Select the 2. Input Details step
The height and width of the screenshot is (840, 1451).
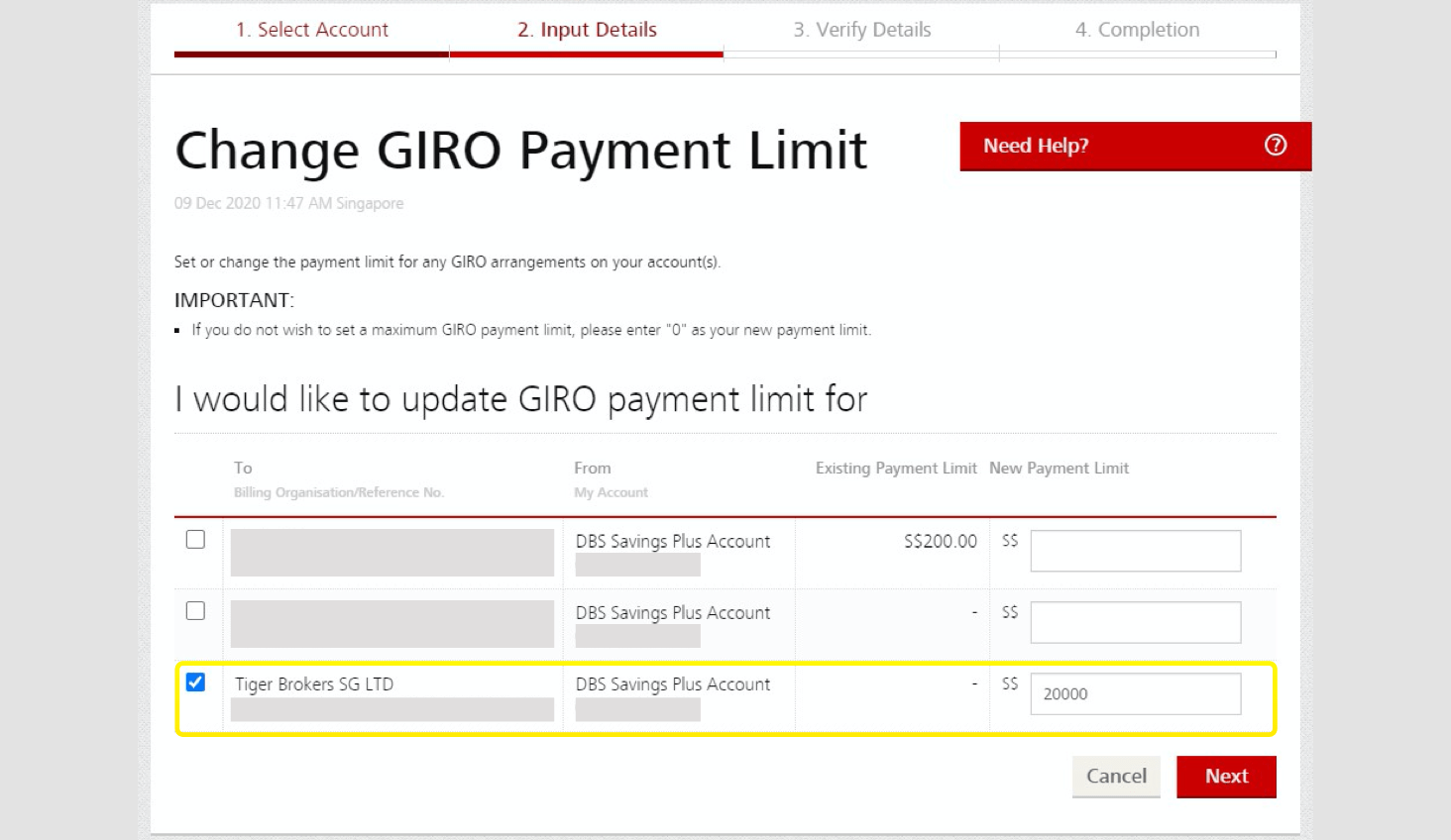pyautogui.click(x=587, y=30)
